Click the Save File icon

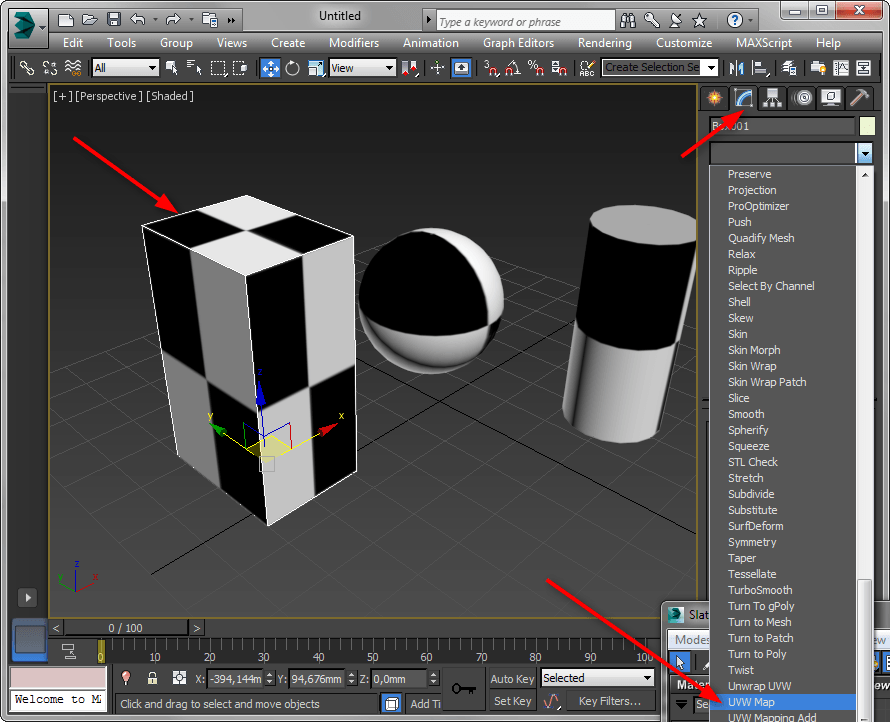113,19
